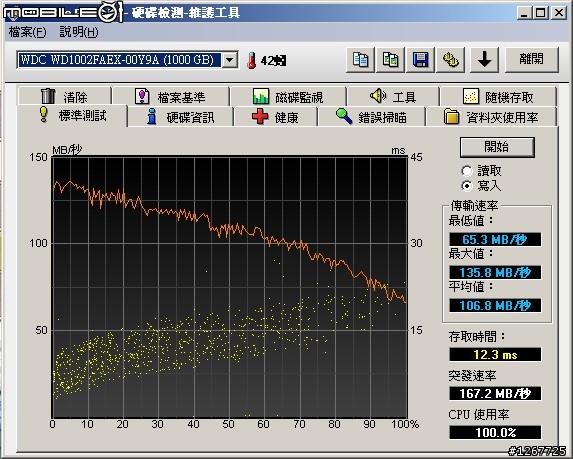Switch to the 隨機存取 tab
Viewport: 573px width, 459px height.
[x=498, y=96]
